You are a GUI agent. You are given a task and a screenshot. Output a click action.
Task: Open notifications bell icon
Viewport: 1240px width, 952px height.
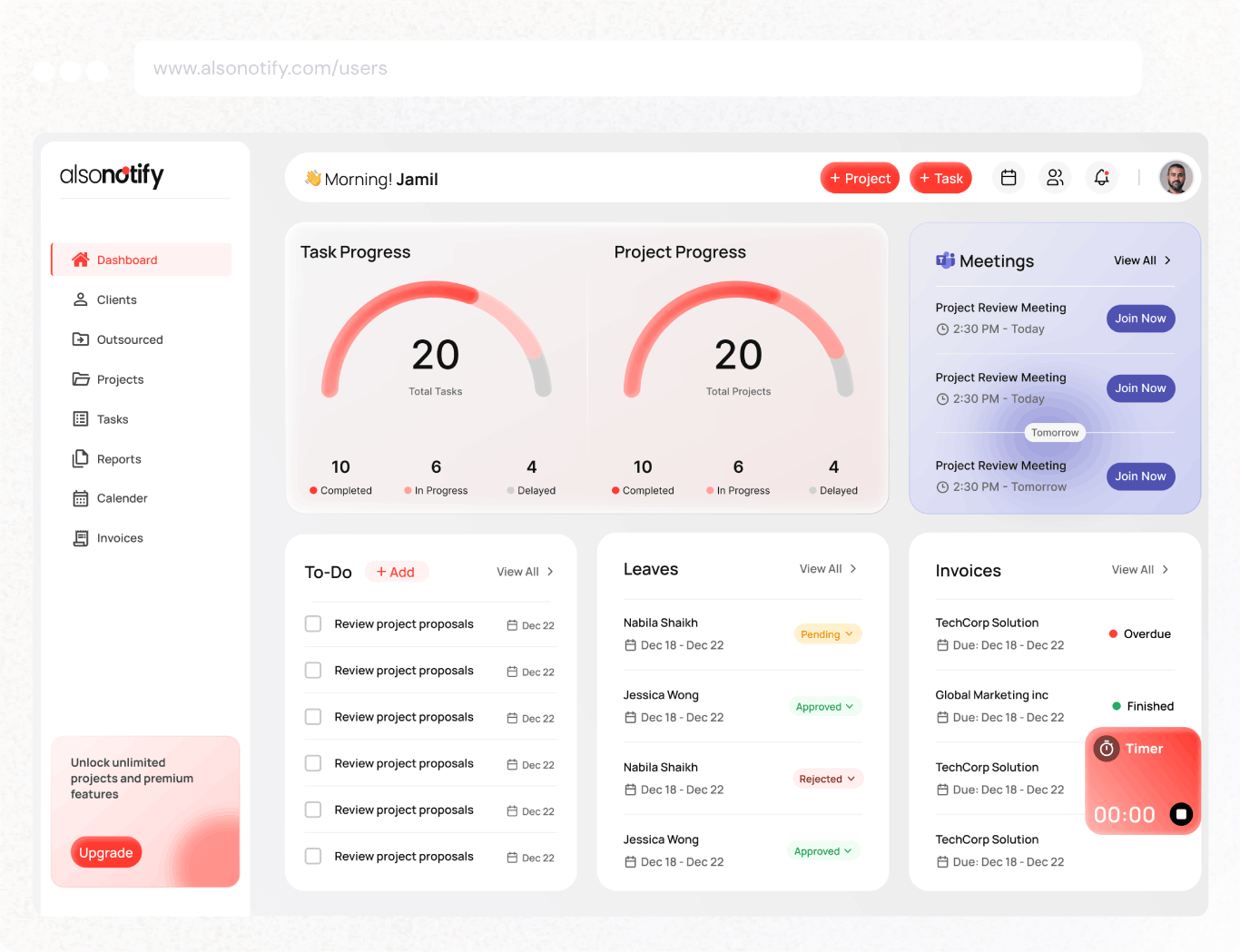(1101, 178)
